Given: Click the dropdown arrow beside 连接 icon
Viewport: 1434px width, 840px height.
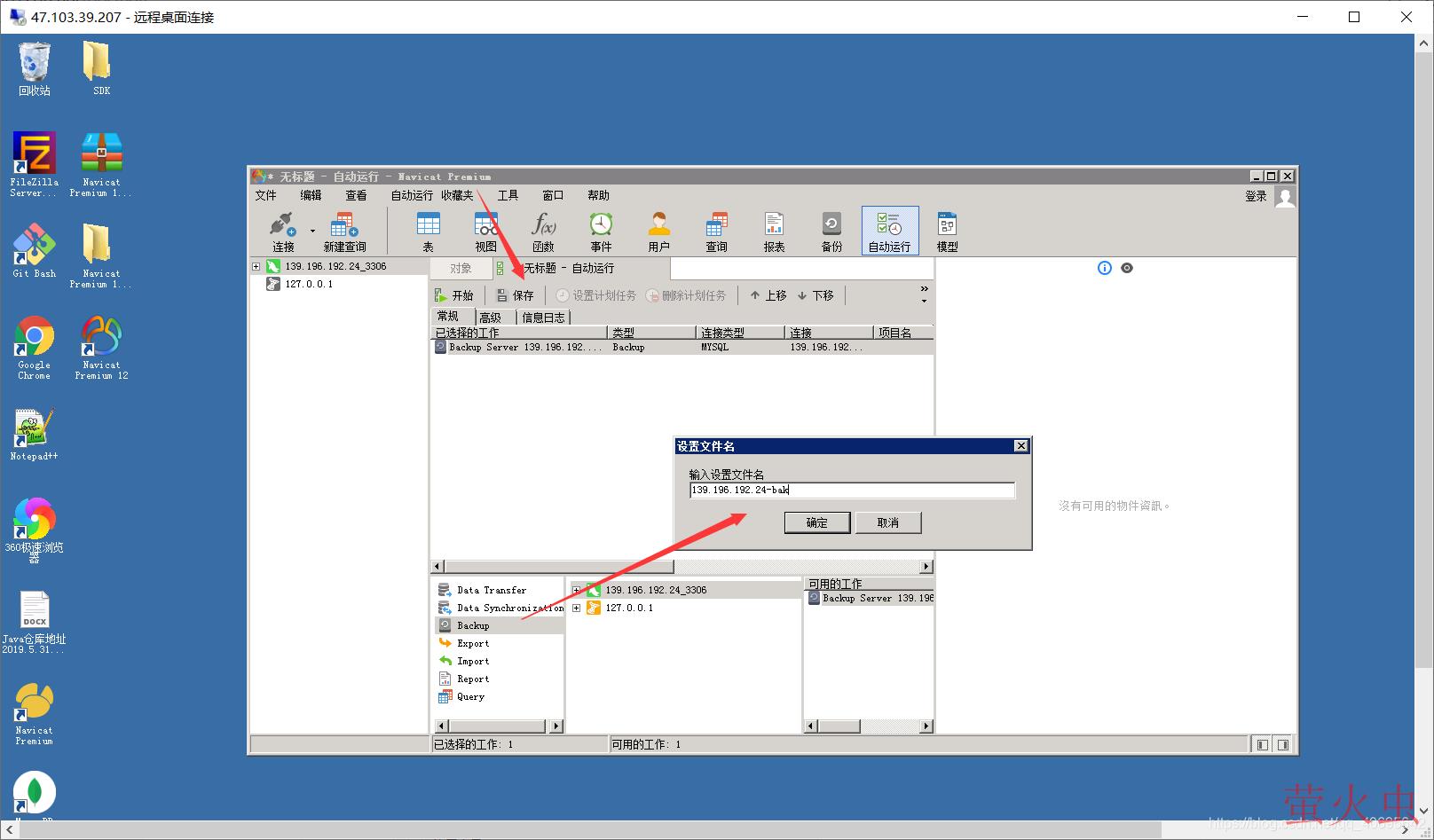Looking at the screenshot, I should [312, 231].
